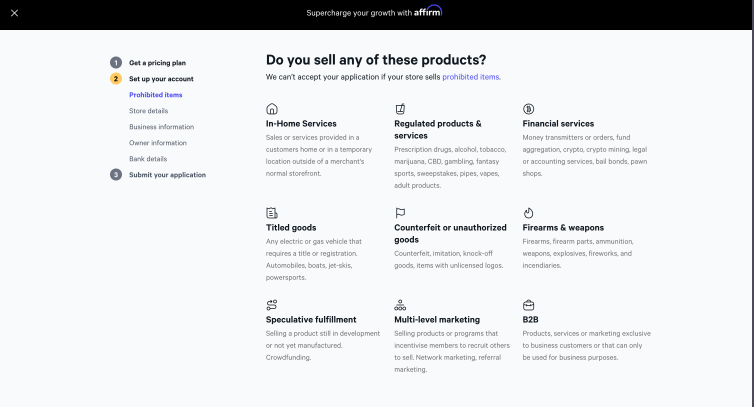This screenshot has height=407, width=754.
Task: Select step 1 Get a pricing plan
Action: tap(148, 63)
